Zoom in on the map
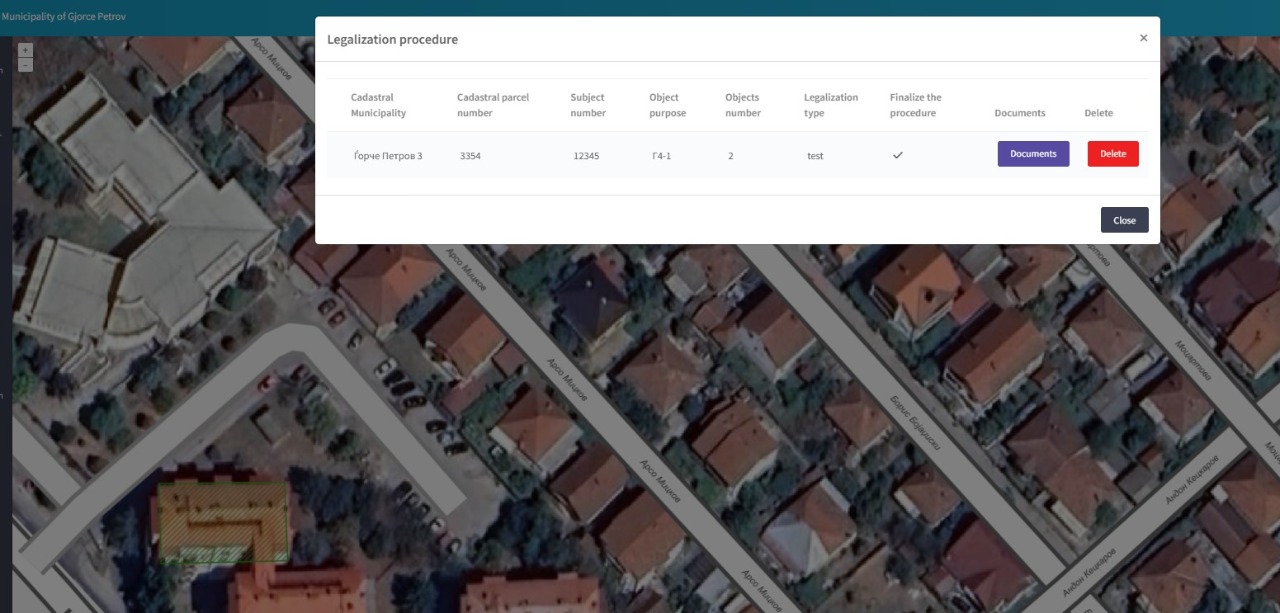The height and width of the screenshot is (613, 1280). pos(26,50)
